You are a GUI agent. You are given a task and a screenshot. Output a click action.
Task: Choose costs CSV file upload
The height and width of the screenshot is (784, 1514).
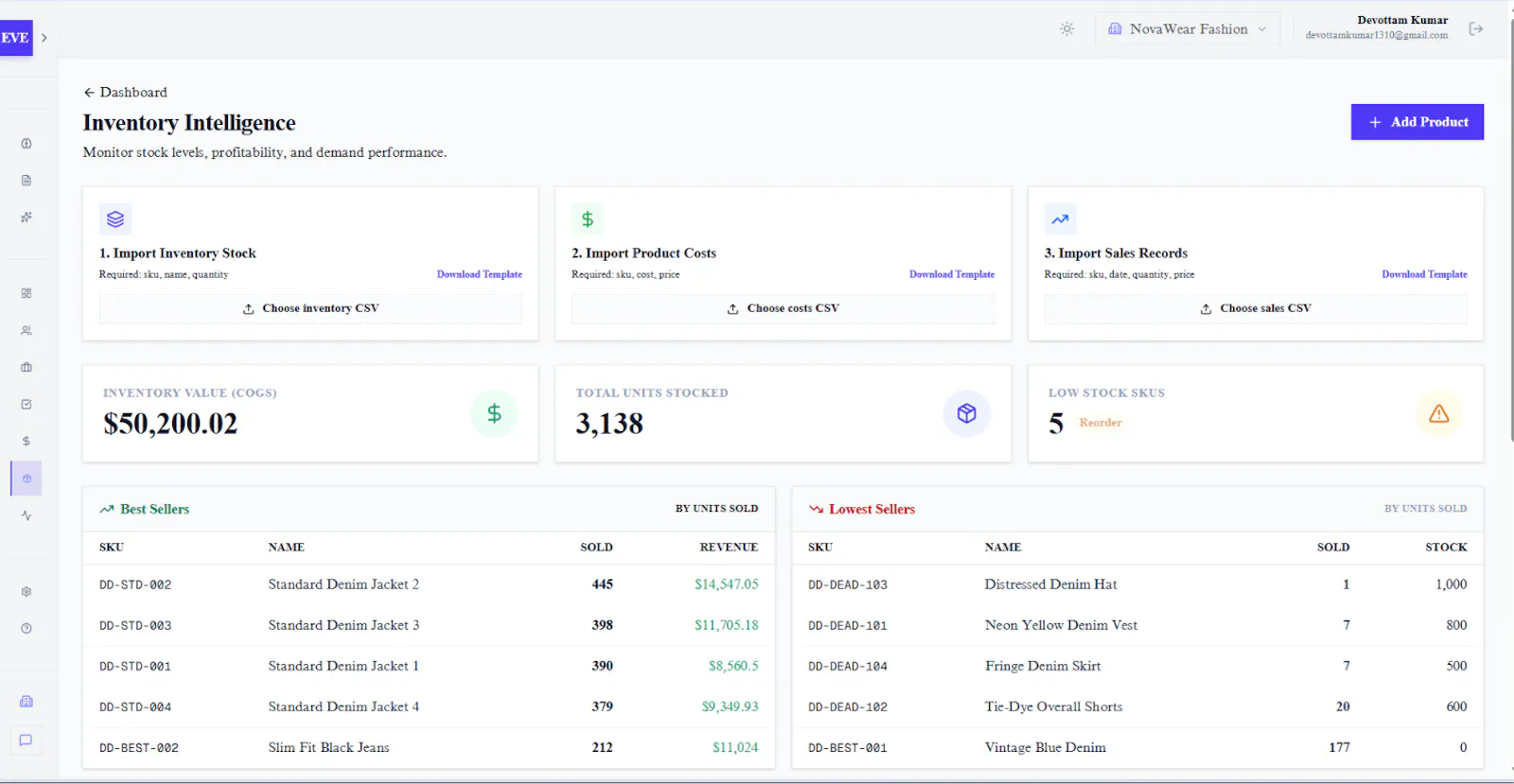(783, 308)
